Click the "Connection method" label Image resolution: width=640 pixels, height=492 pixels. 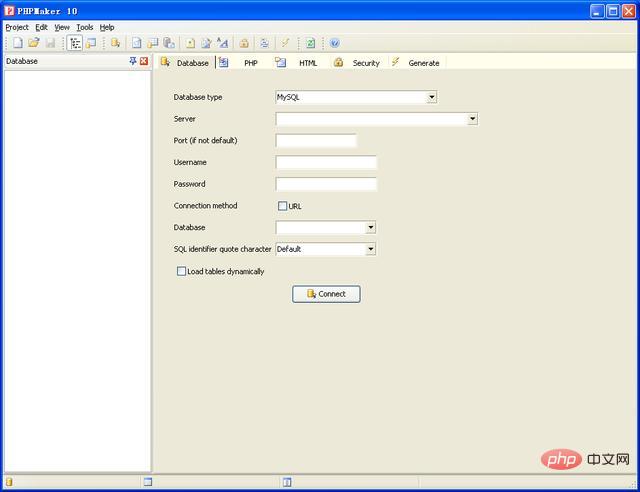click(x=205, y=206)
